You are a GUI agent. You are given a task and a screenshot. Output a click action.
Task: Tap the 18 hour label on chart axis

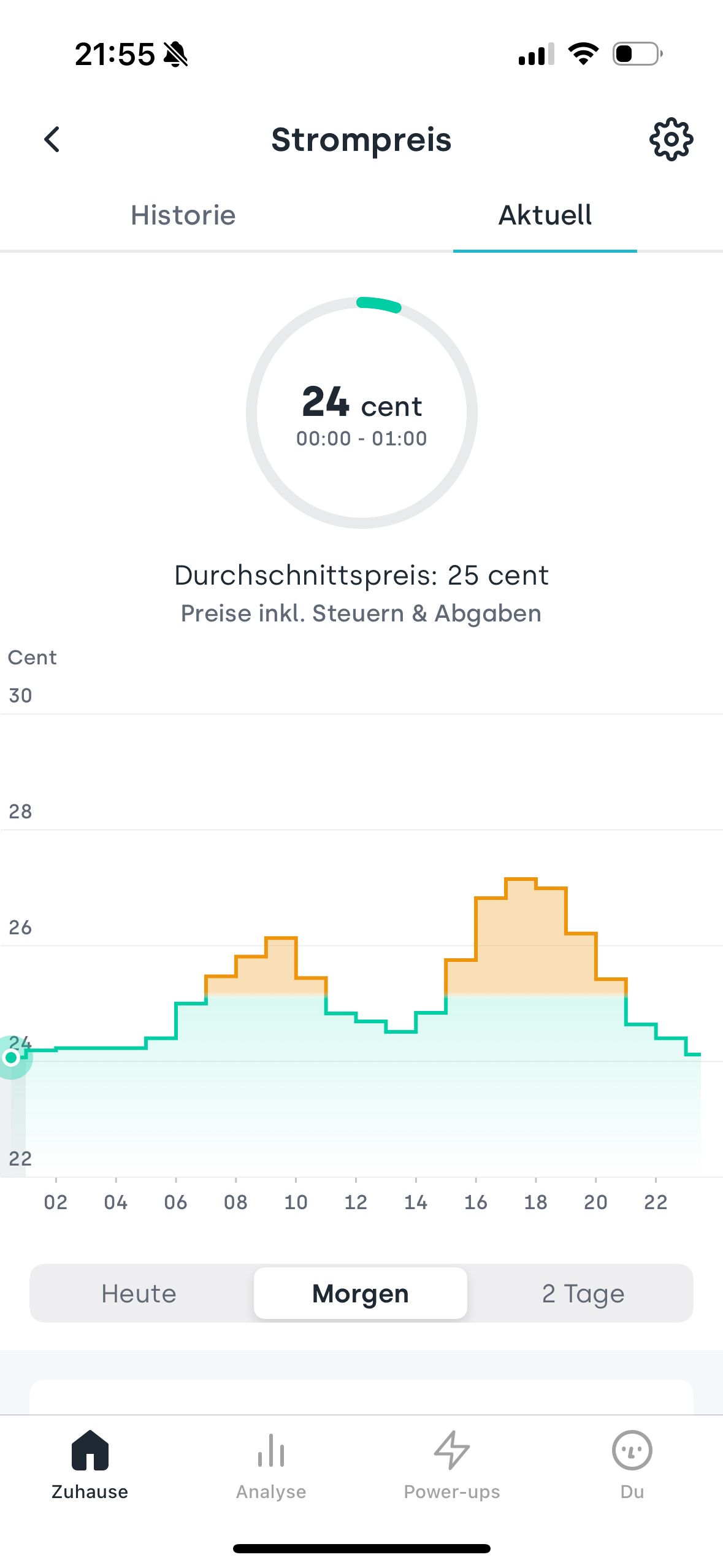pos(535,1202)
